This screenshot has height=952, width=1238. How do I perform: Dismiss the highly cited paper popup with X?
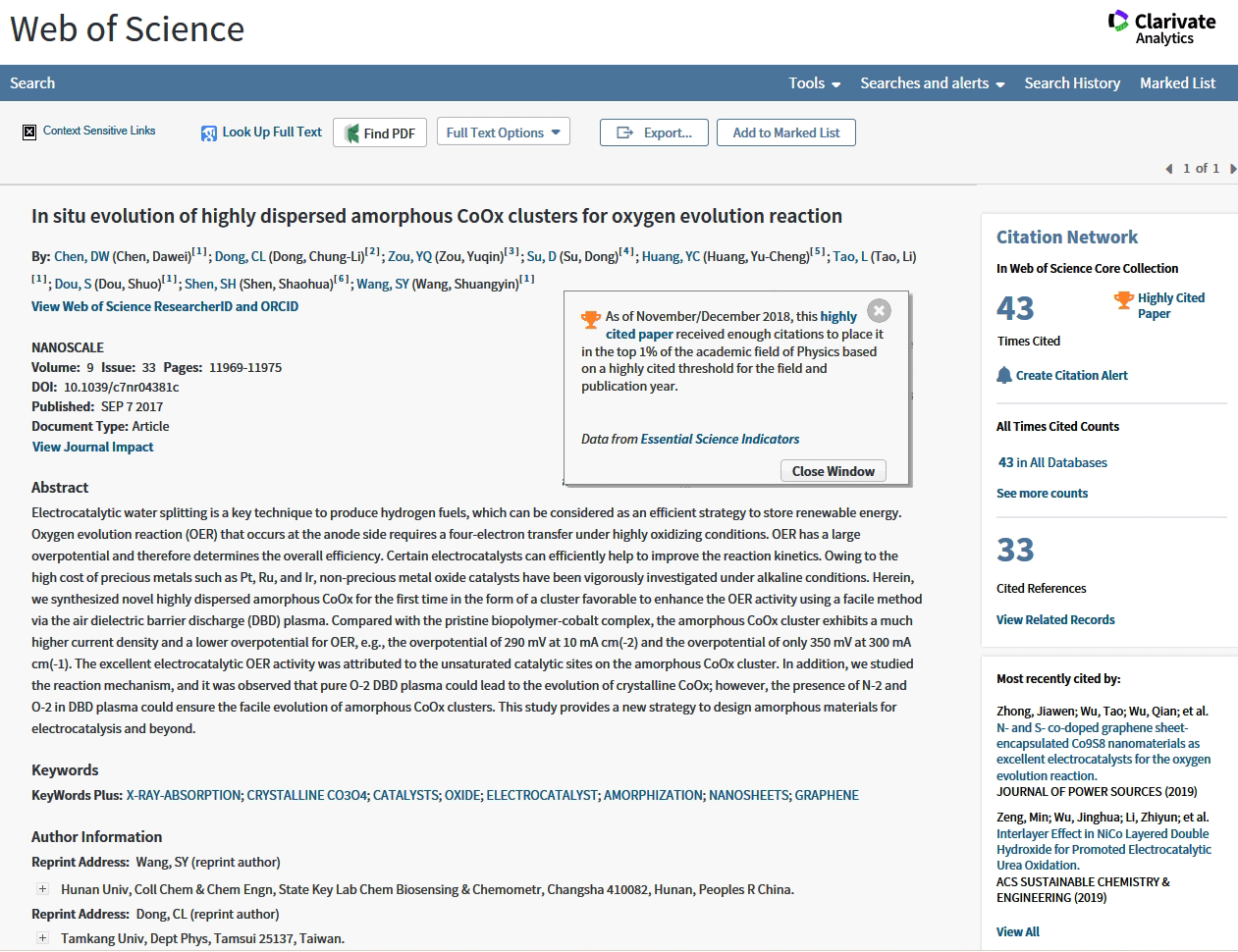[879, 310]
